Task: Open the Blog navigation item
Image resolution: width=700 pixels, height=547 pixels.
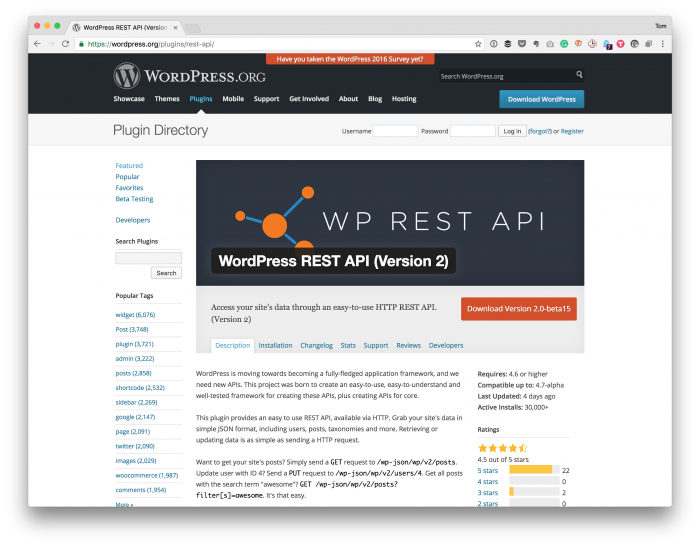Action: point(375,99)
